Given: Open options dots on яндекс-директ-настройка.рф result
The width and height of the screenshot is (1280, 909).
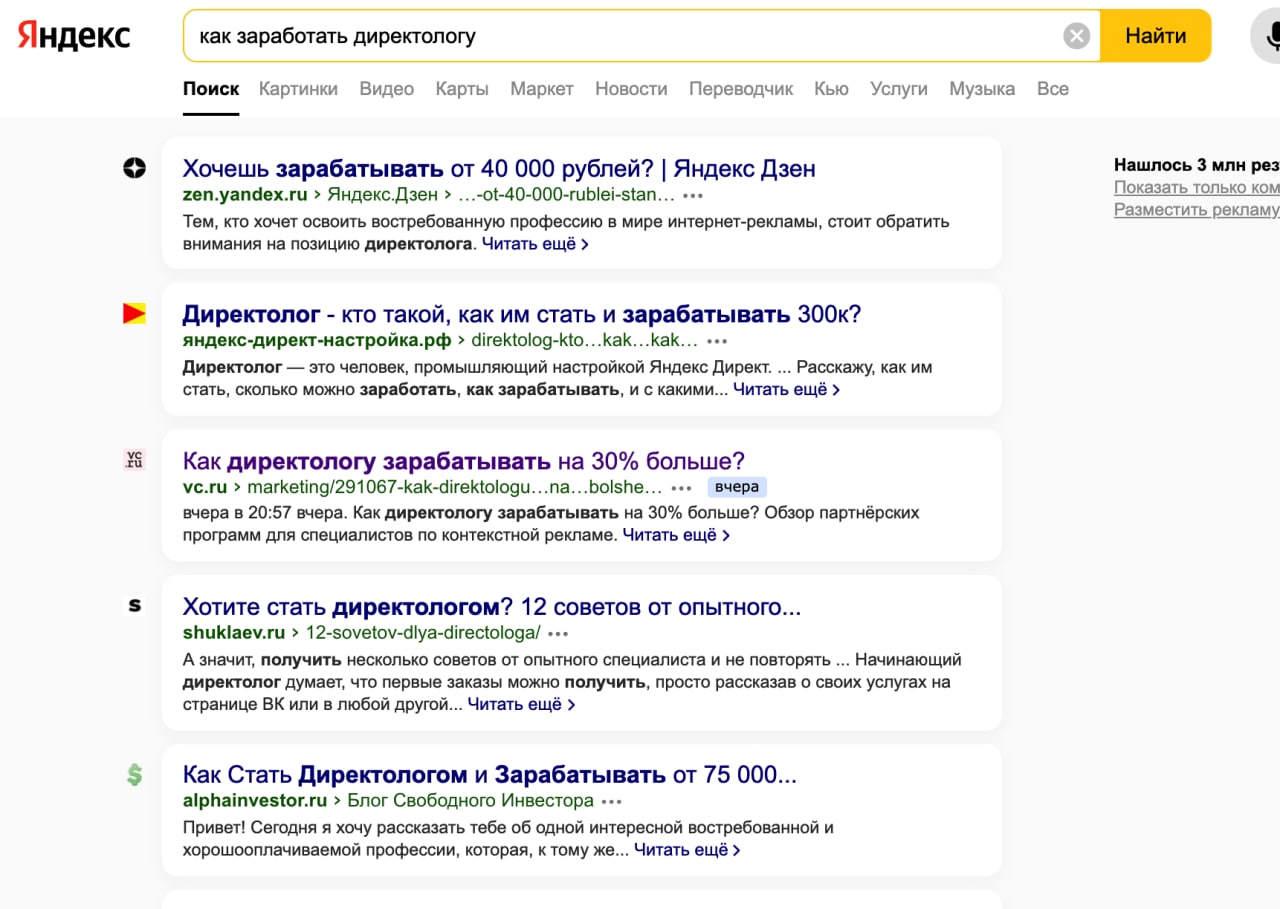Looking at the screenshot, I should pos(716,342).
